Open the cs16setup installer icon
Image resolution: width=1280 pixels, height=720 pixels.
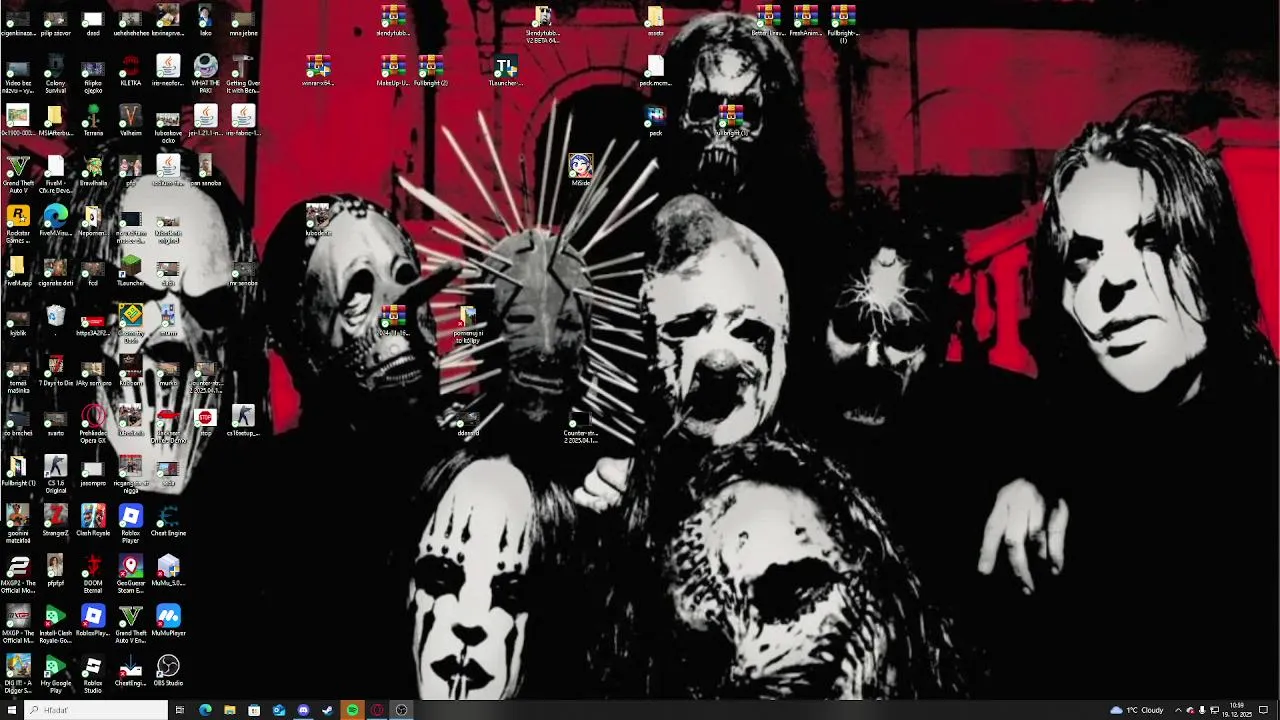(x=243, y=422)
